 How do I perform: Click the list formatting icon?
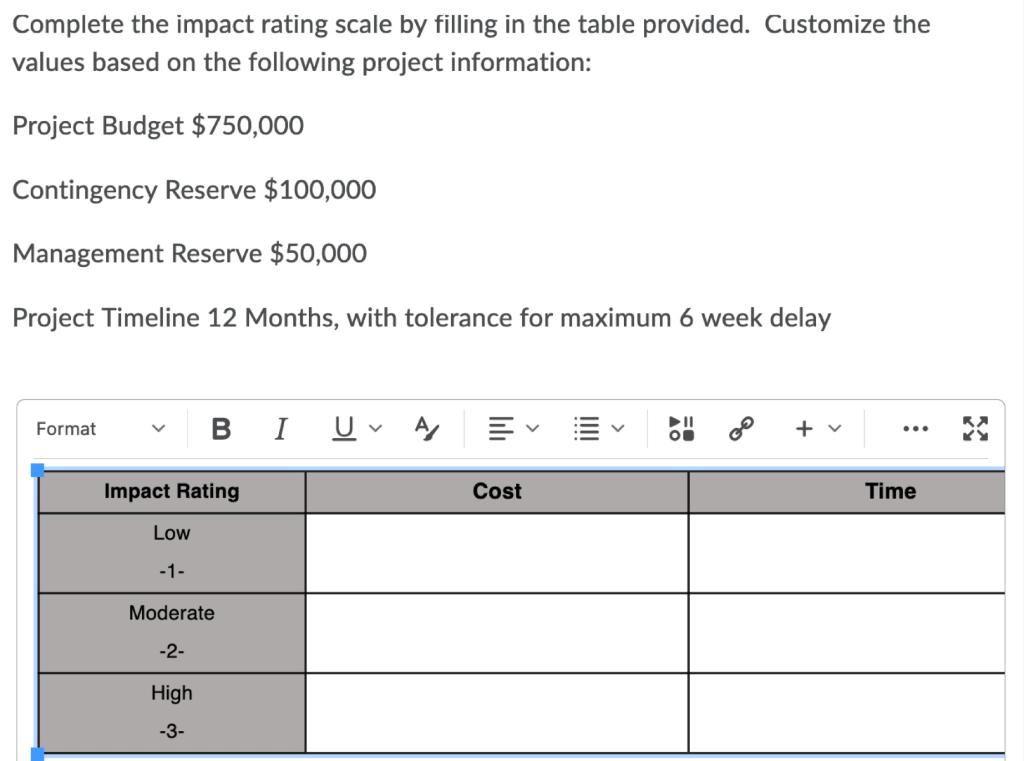(x=588, y=428)
